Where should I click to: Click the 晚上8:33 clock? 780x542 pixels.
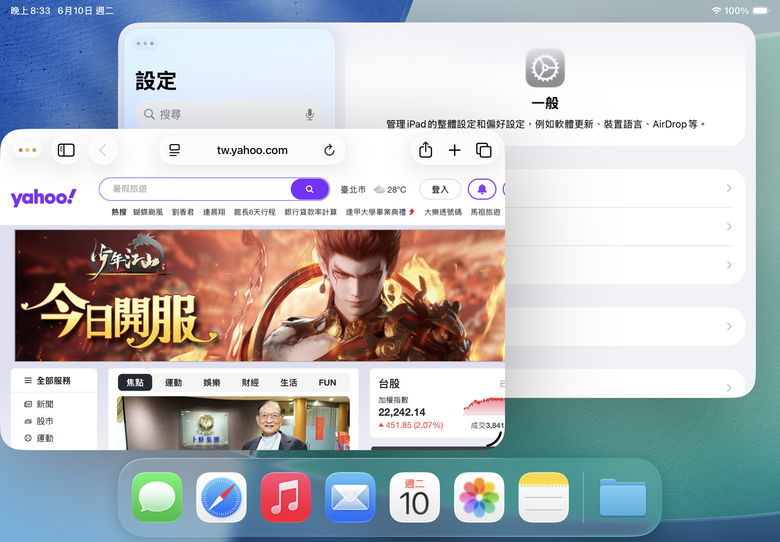(30, 10)
